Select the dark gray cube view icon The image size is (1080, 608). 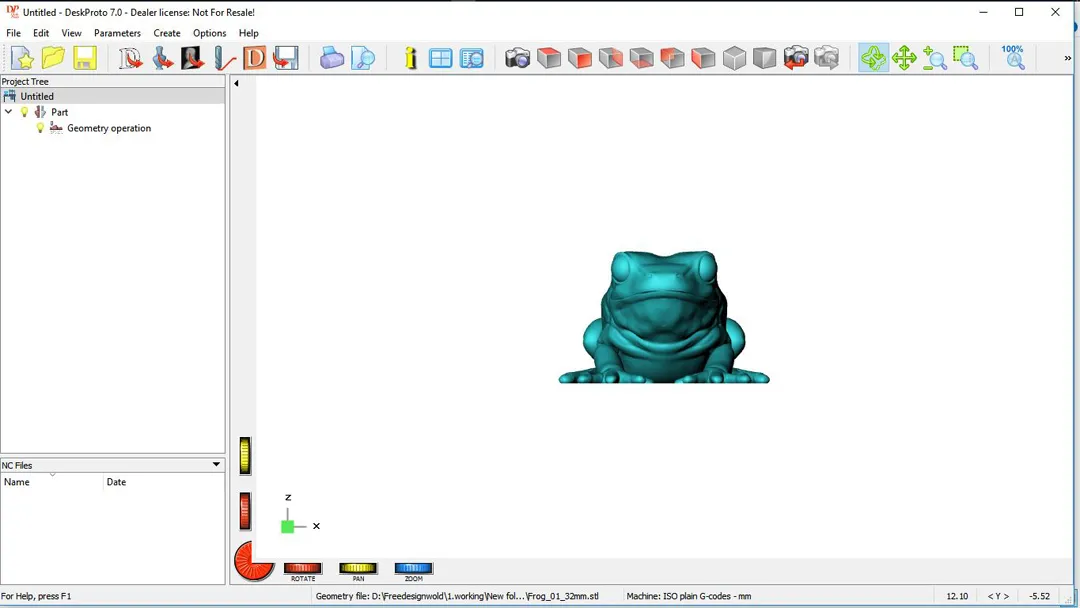coord(765,58)
